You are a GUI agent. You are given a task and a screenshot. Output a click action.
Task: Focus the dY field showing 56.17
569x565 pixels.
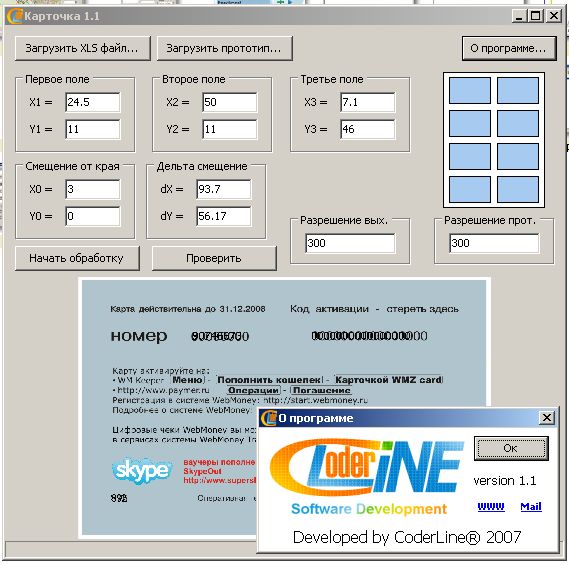[224, 216]
